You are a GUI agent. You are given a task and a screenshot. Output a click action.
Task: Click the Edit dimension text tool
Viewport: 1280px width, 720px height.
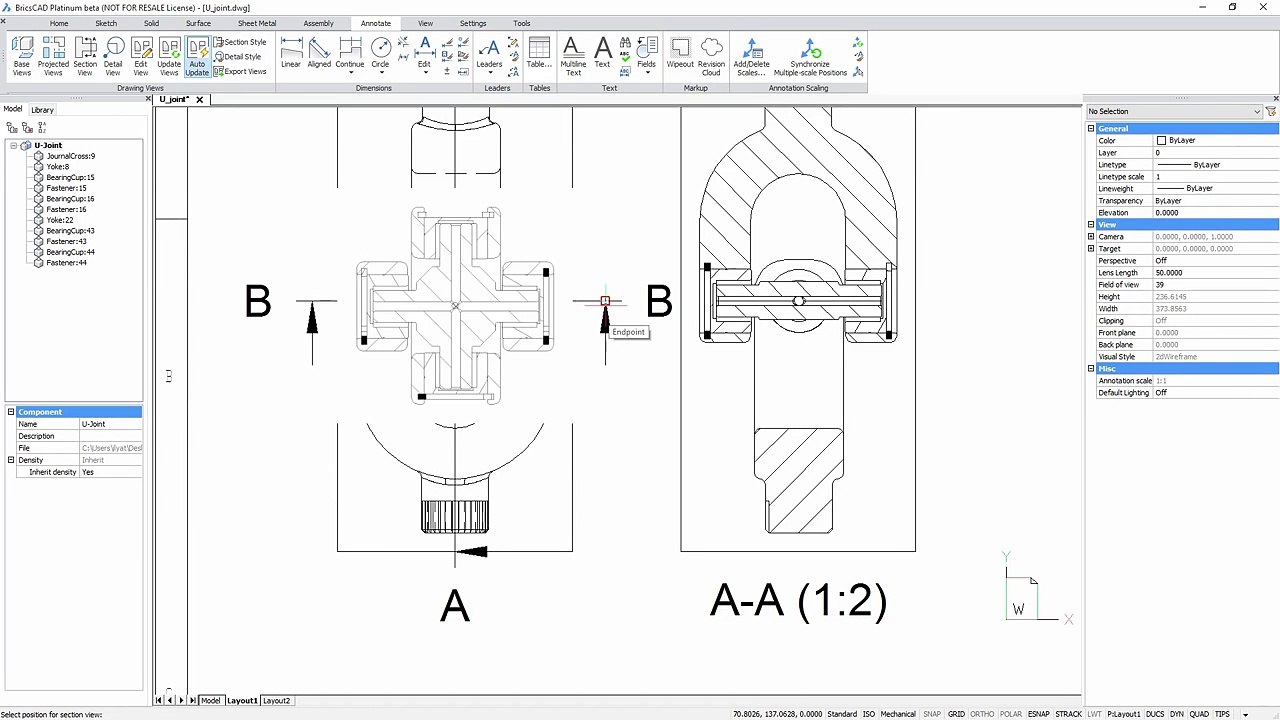[424, 56]
